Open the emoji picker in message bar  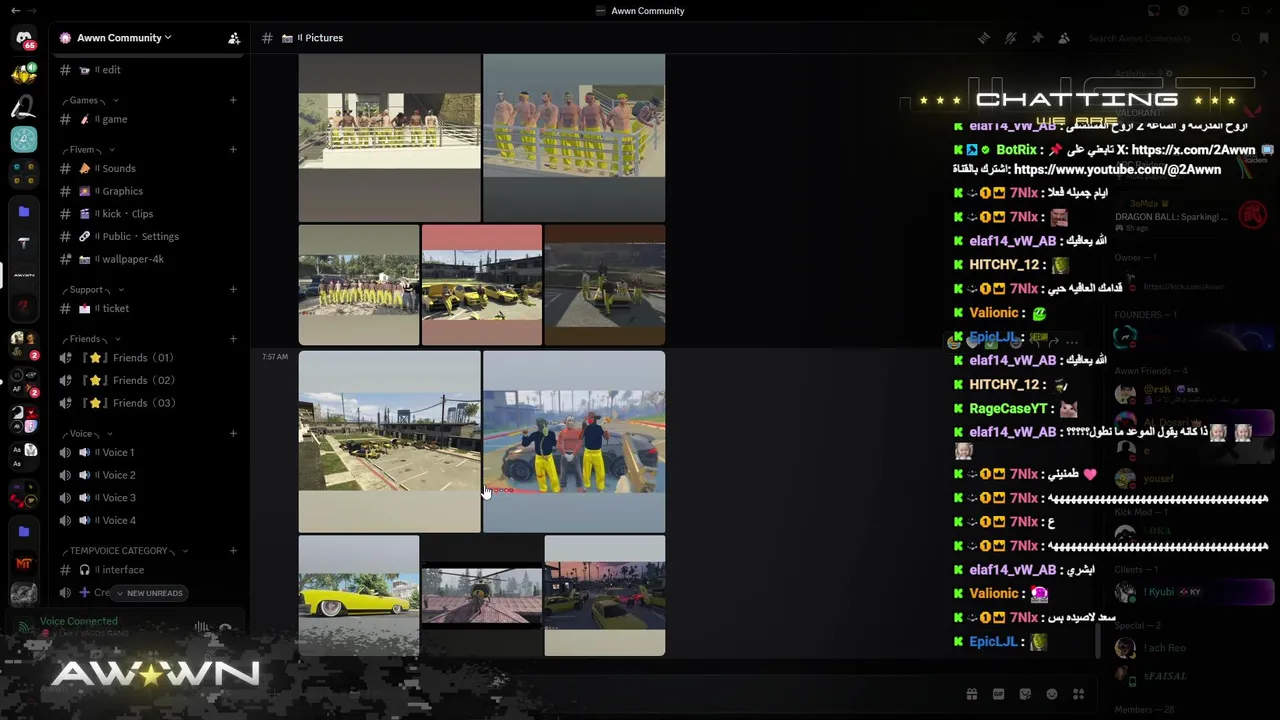click(x=1052, y=694)
